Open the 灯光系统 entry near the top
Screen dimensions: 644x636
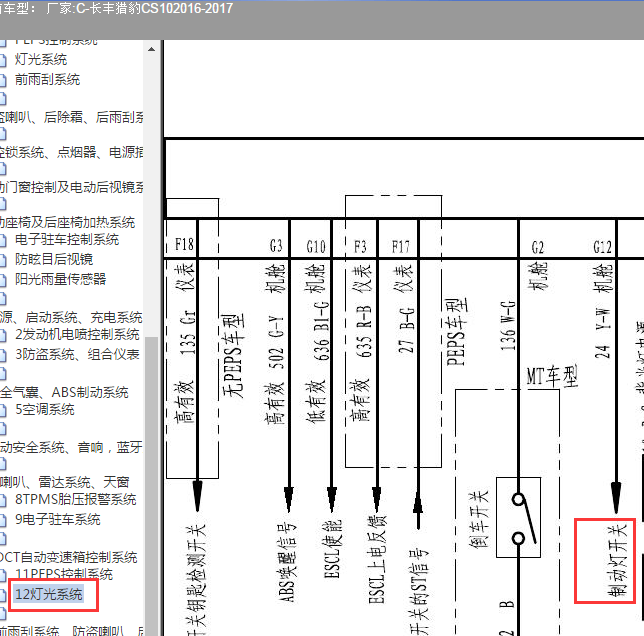point(41,60)
